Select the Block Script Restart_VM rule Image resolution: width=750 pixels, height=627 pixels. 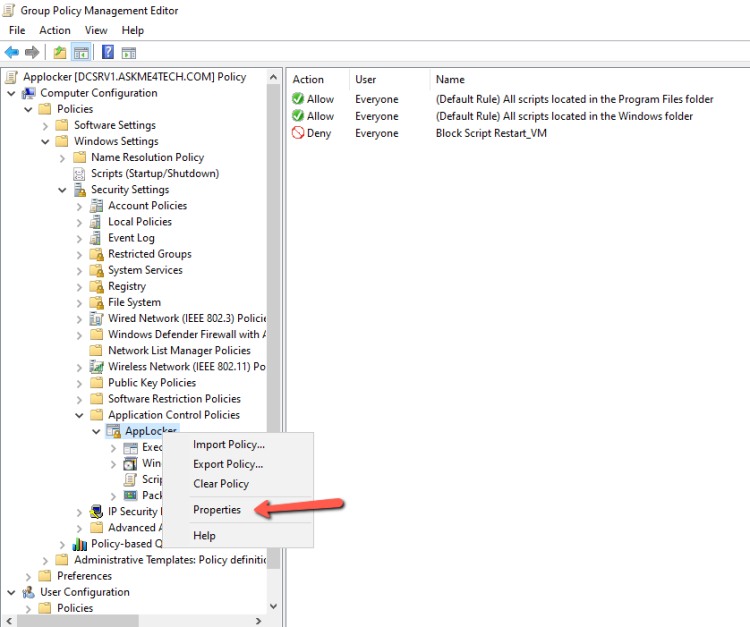(x=505, y=133)
